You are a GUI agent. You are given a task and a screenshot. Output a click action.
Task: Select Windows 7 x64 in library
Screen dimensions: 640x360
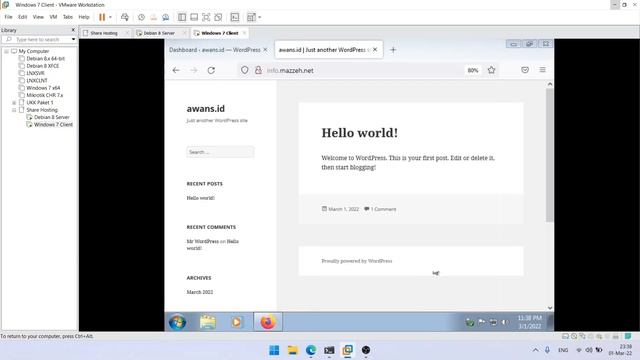pos(43,88)
